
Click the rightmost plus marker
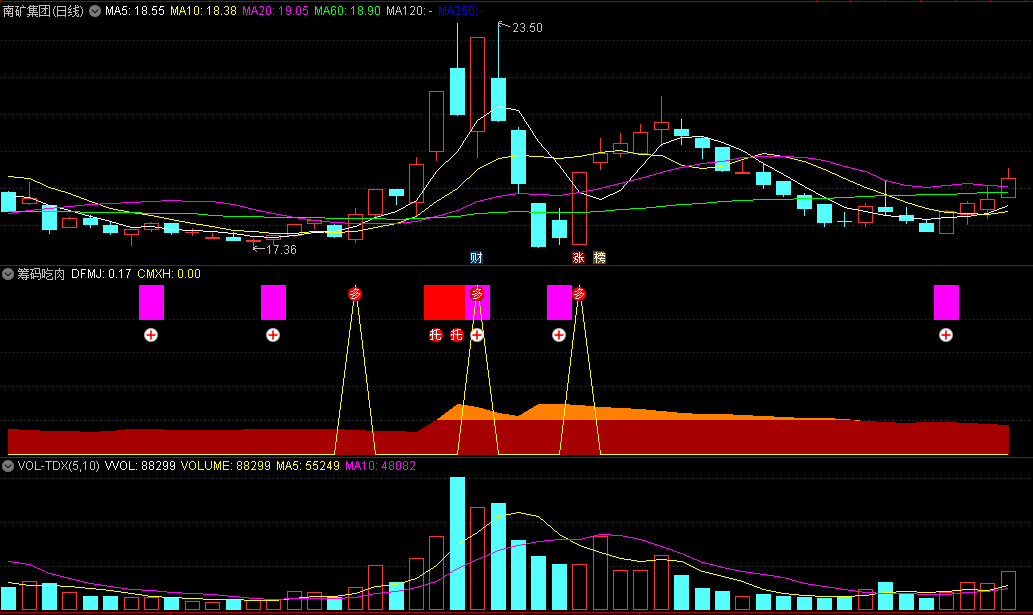click(x=946, y=335)
